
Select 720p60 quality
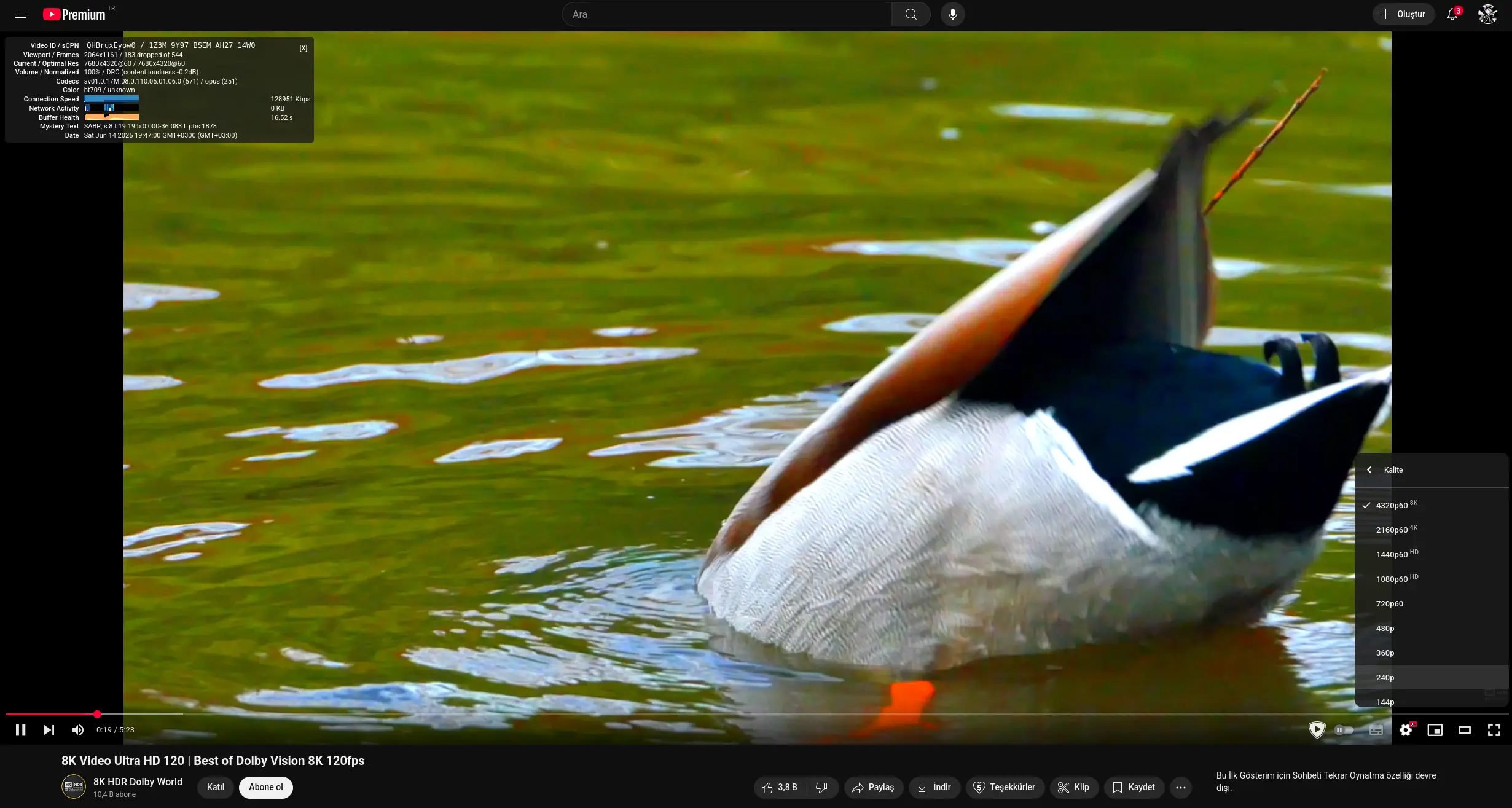pos(1432,603)
